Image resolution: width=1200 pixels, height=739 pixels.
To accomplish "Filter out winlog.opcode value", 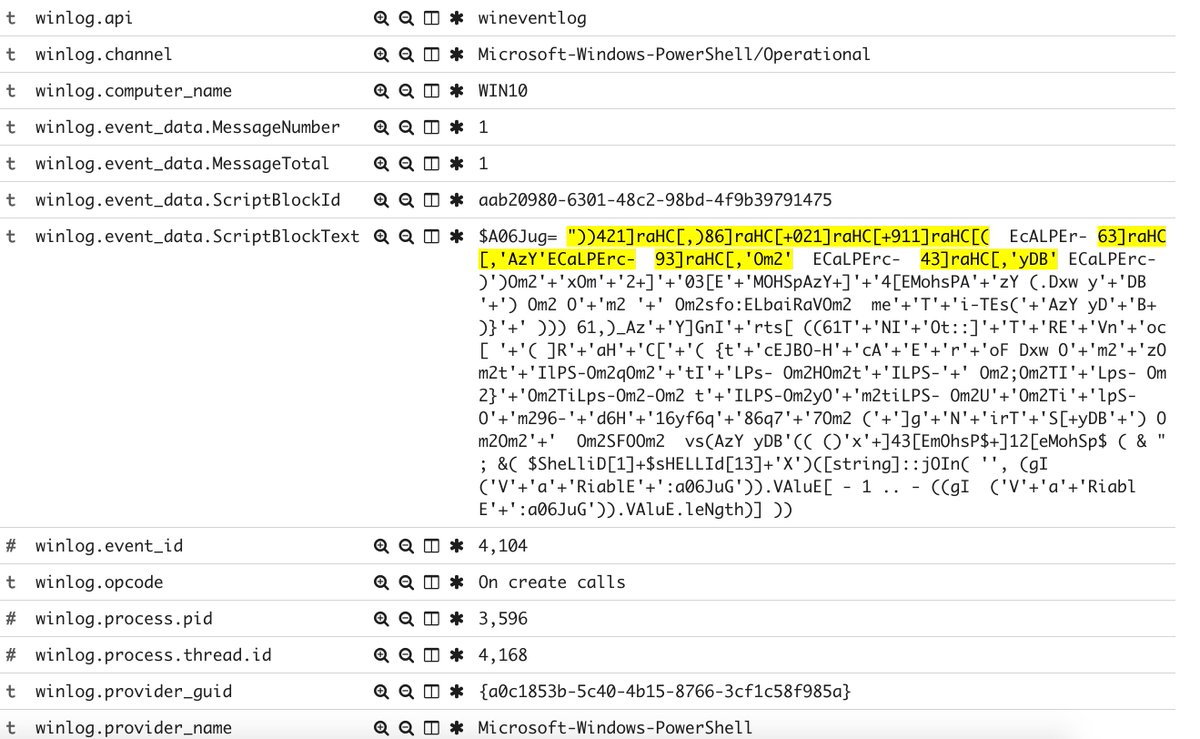I will (x=406, y=582).
